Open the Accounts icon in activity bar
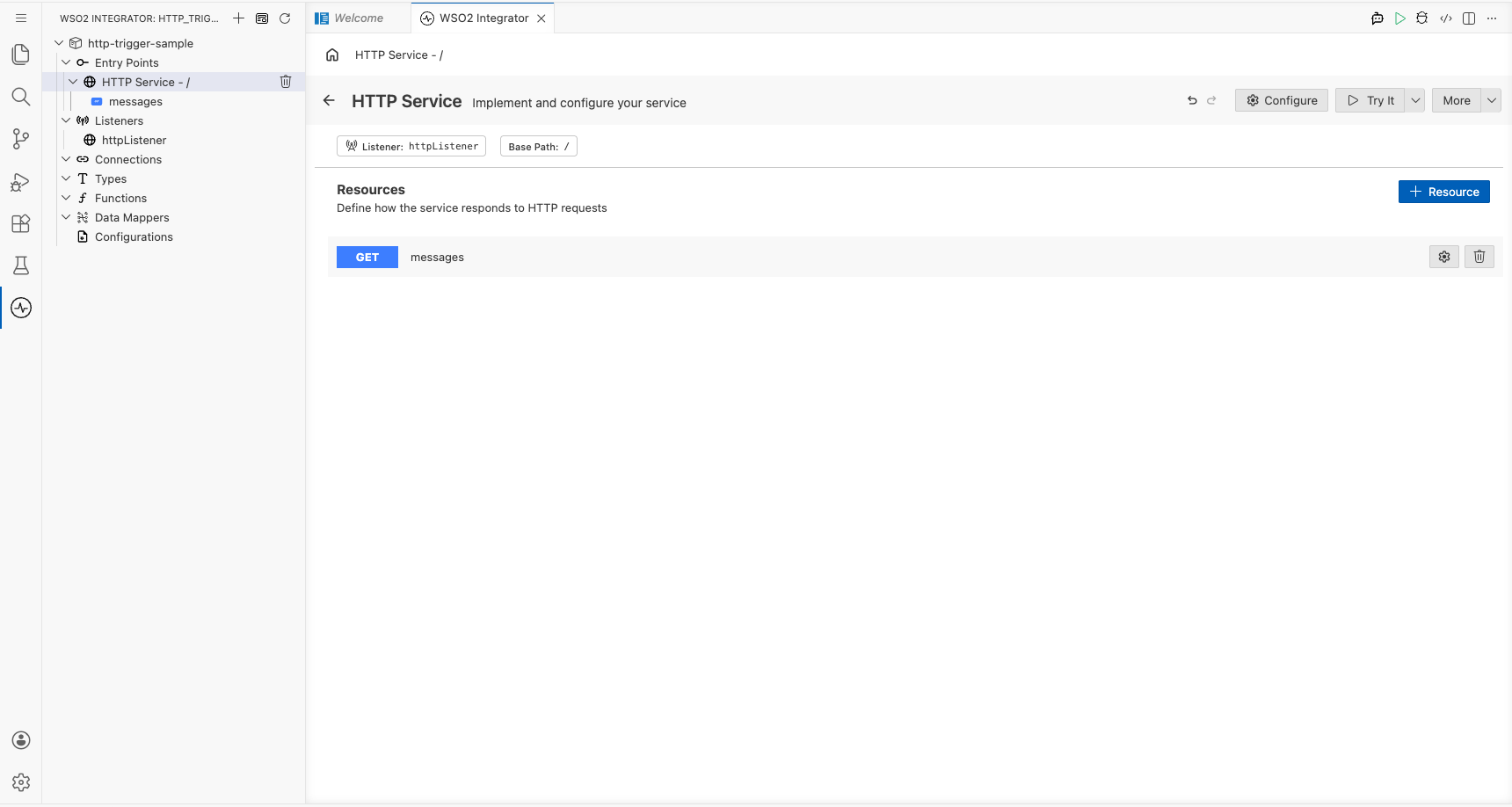Viewport: 1512px width, 807px height. tap(21, 740)
